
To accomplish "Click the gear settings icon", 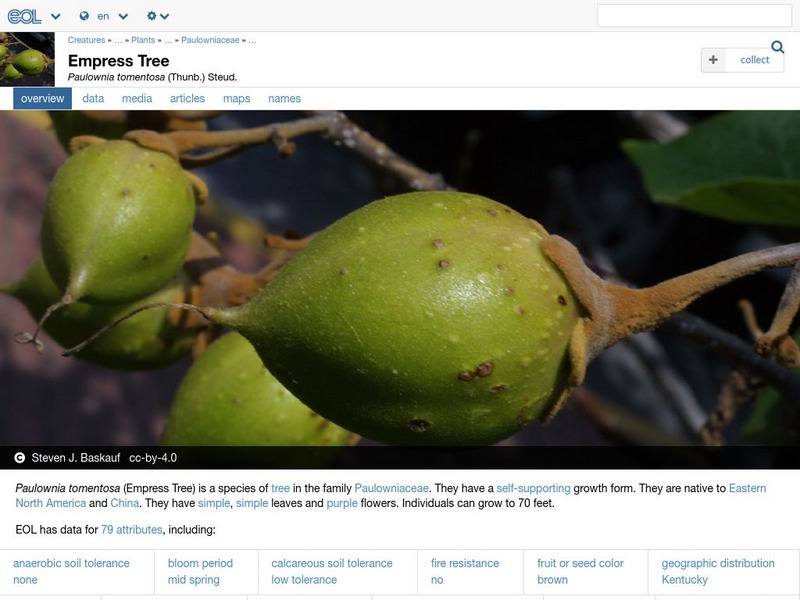I will coord(152,16).
